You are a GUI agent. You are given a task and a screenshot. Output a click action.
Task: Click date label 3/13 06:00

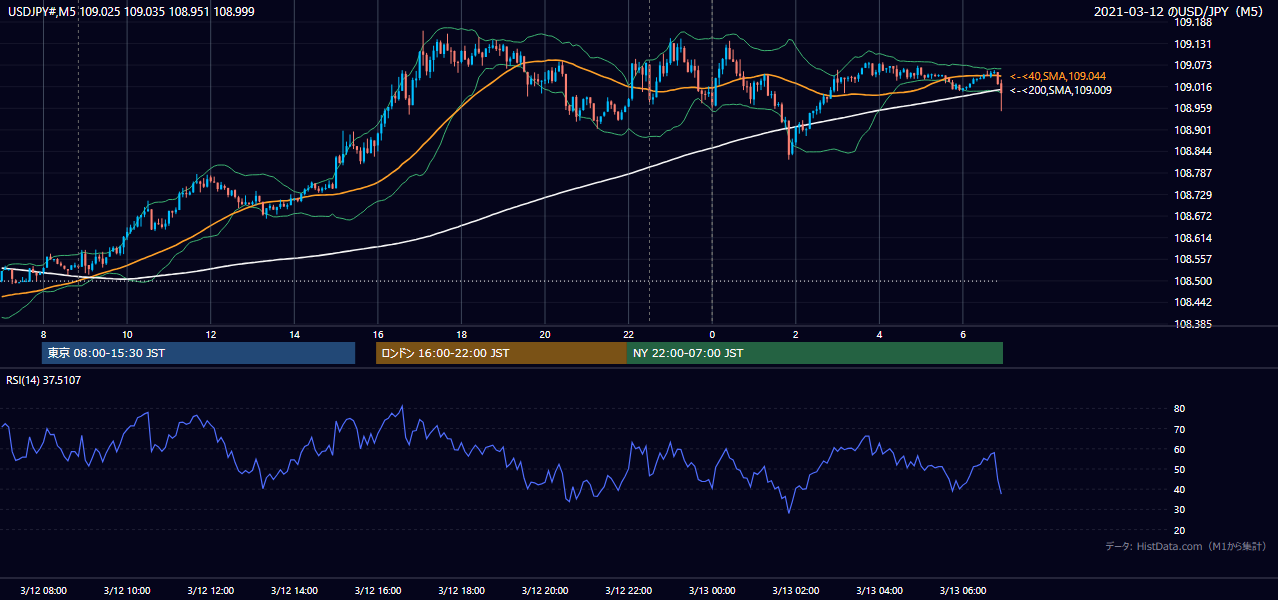963,591
